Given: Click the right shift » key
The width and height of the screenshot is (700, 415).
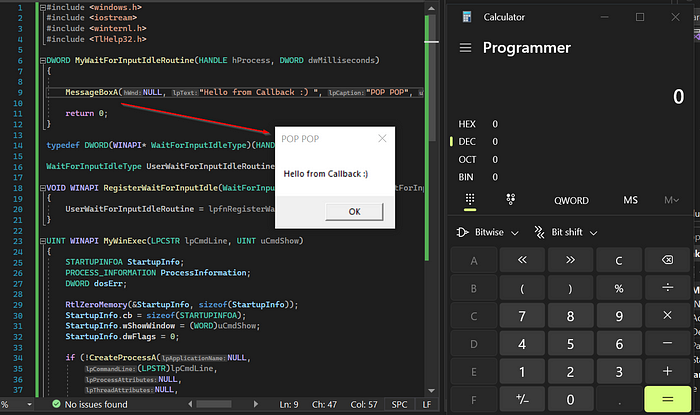Looking at the screenshot, I should (x=570, y=260).
